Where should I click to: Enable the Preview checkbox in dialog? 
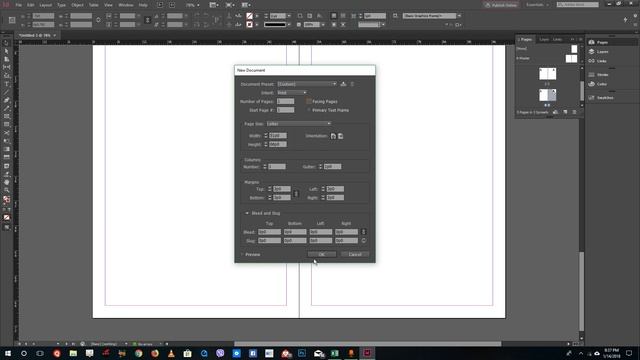[x=242, y=254]
